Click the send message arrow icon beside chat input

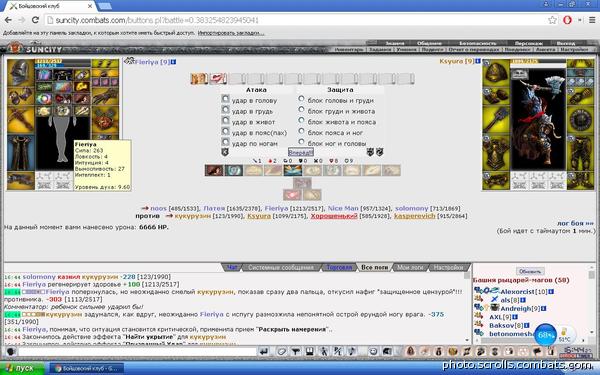tap(264, 351)
